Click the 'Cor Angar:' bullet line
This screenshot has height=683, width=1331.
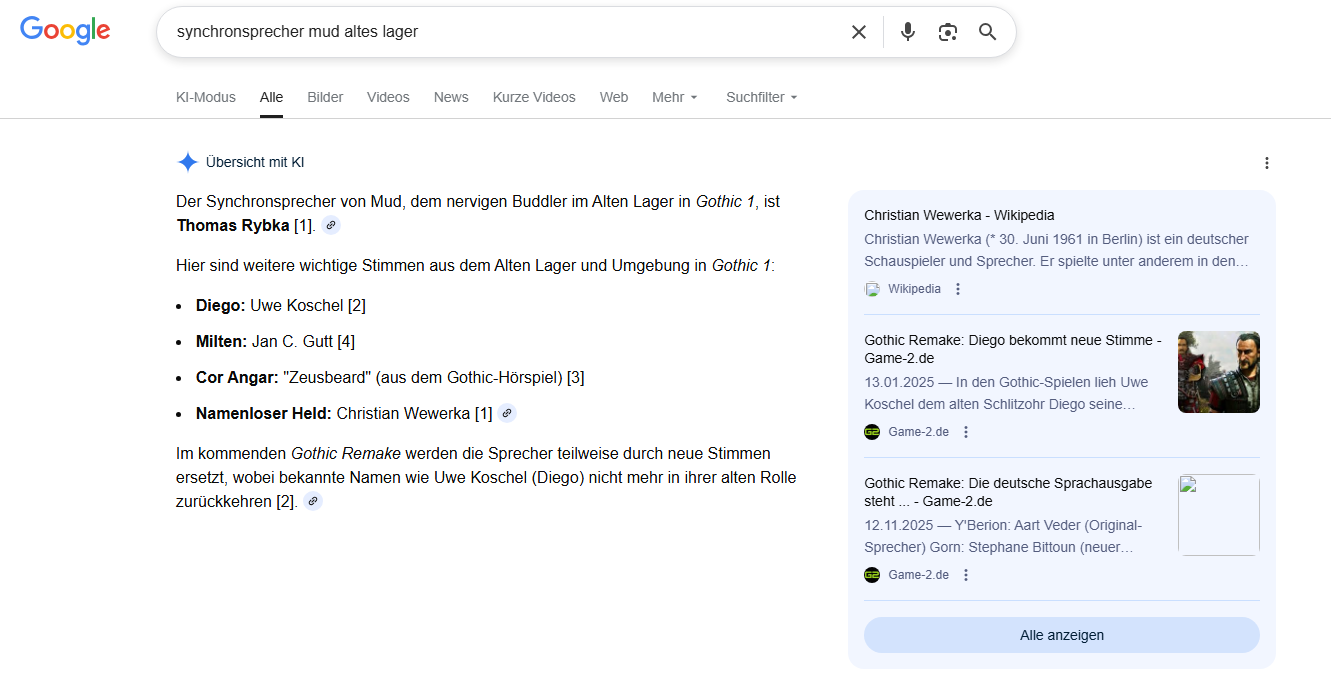click(390, 377)
